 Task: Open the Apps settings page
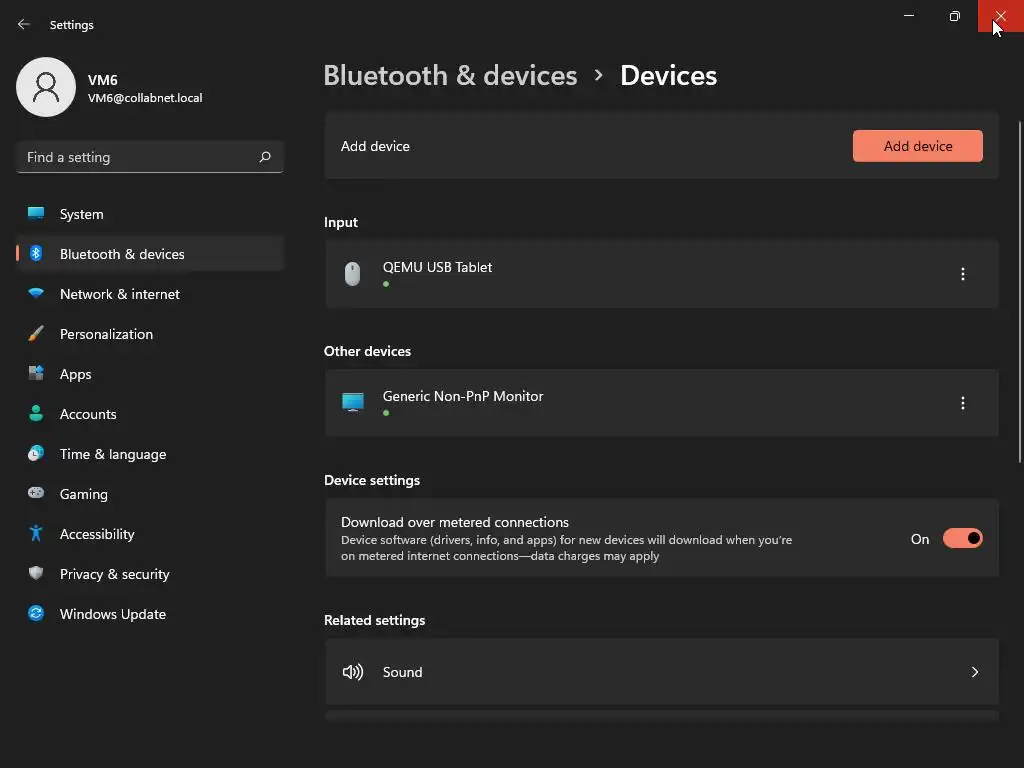[x=75, y=374]
